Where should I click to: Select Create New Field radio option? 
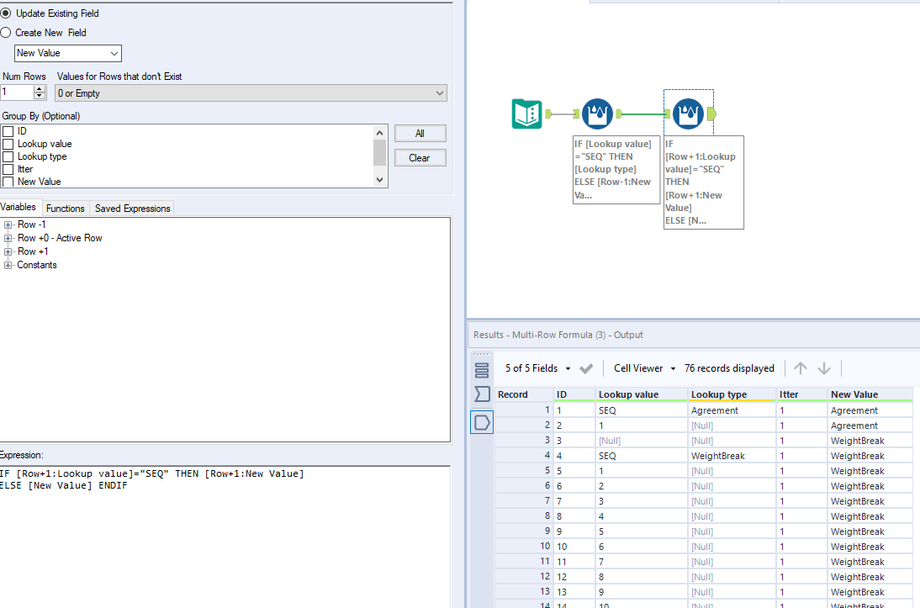(6, 33)
